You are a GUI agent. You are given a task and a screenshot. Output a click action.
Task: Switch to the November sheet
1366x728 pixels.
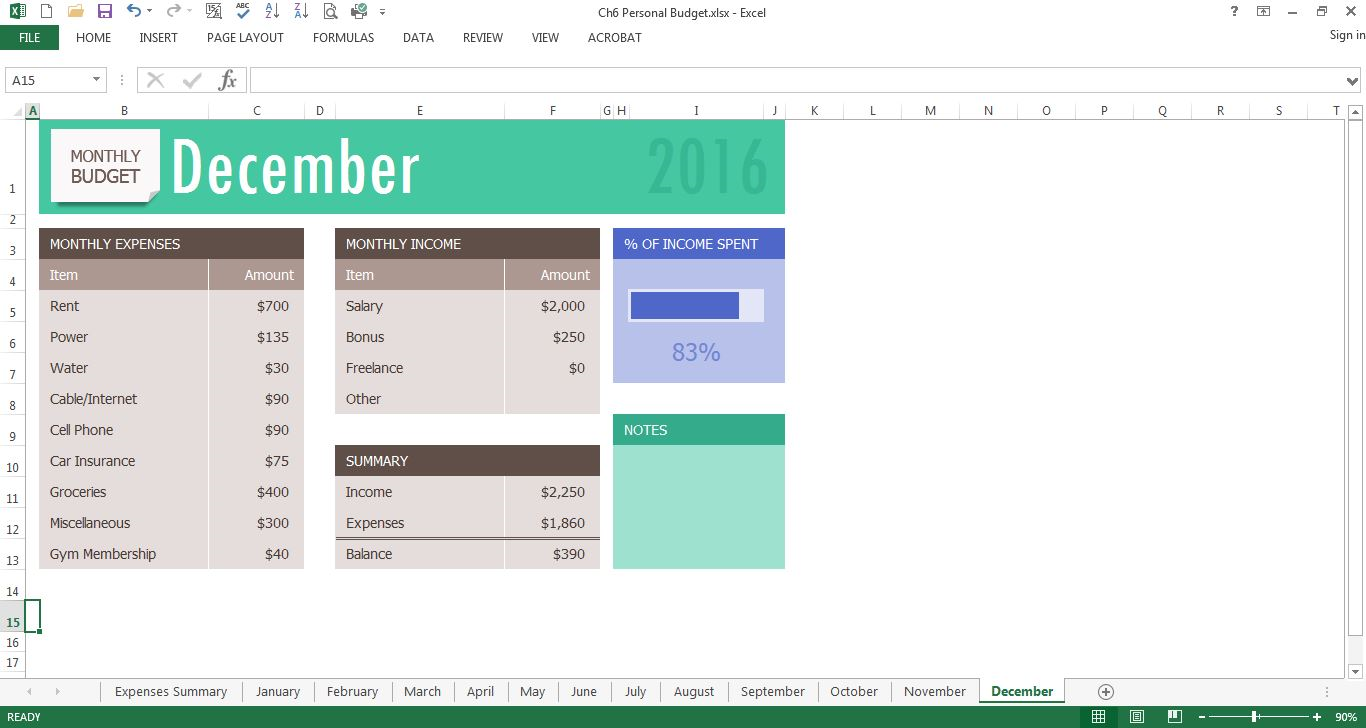point(934,691)
